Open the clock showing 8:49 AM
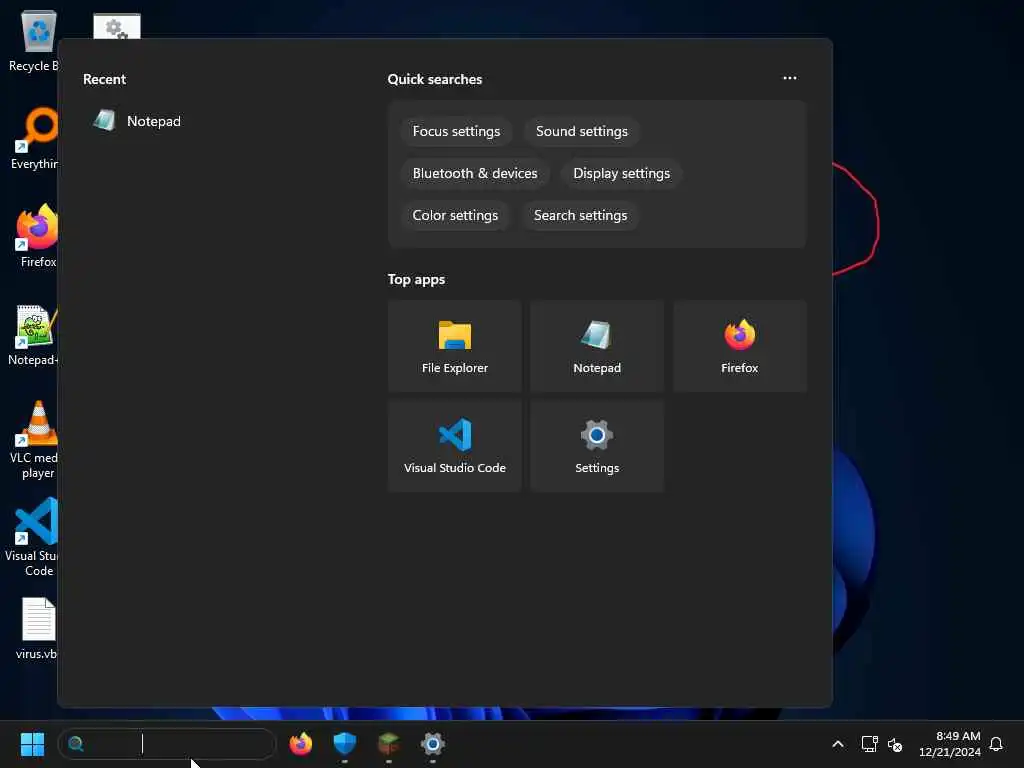This screenshot has width=1024, height=768. point(950,744)
